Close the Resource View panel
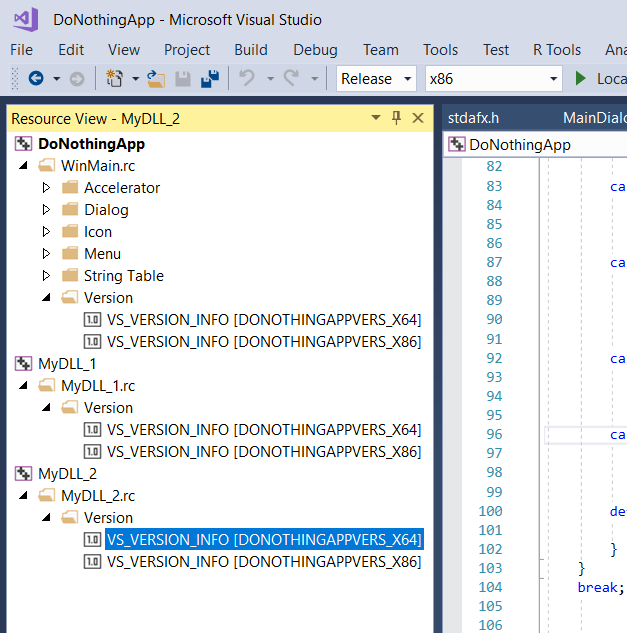 (418, 118)
